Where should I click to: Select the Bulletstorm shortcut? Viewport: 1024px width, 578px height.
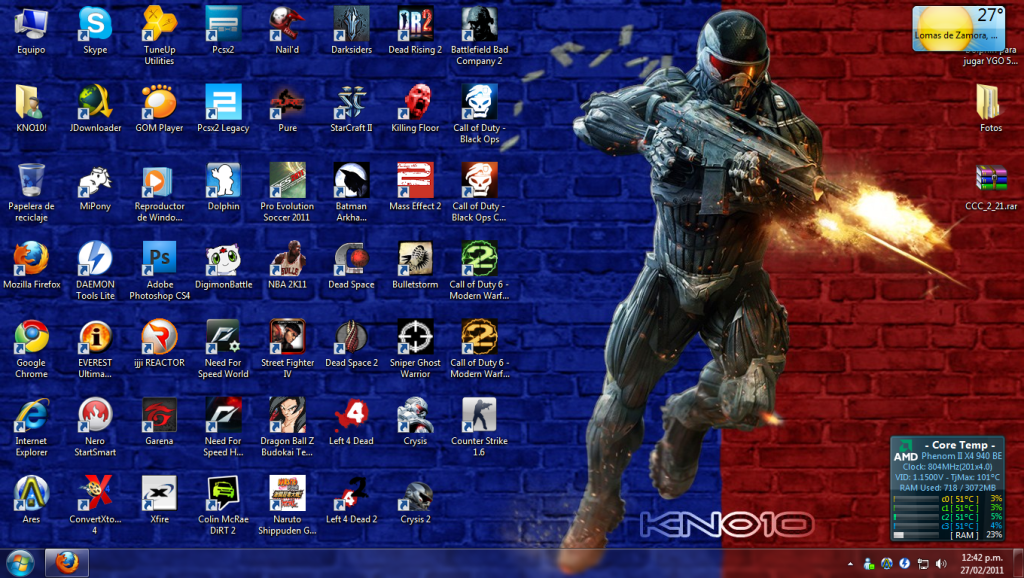(415, 266)
